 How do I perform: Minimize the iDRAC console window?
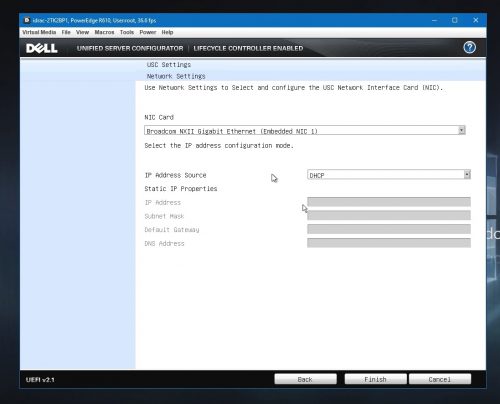434,20
